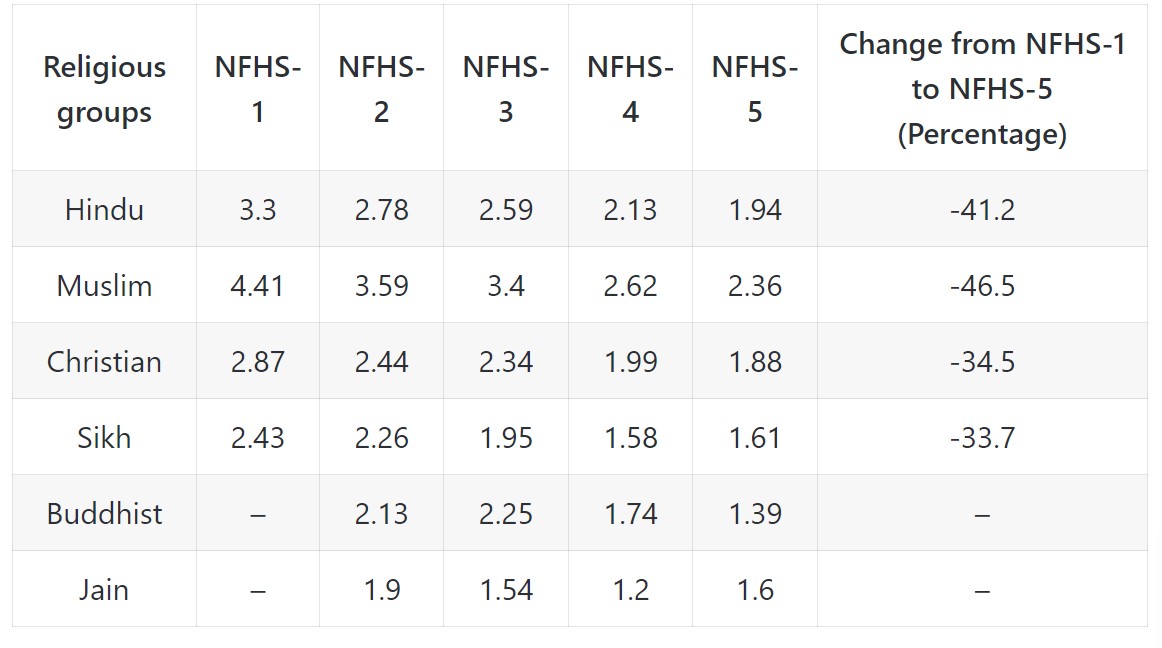Click the Hindu change value -41.2
The width and height of the screenshot is (1162, 648).
pos(982,210)
